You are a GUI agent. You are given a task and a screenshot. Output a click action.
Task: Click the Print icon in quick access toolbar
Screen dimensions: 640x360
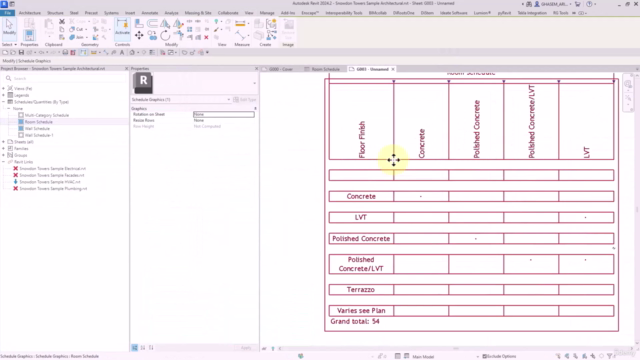[65, 52]
